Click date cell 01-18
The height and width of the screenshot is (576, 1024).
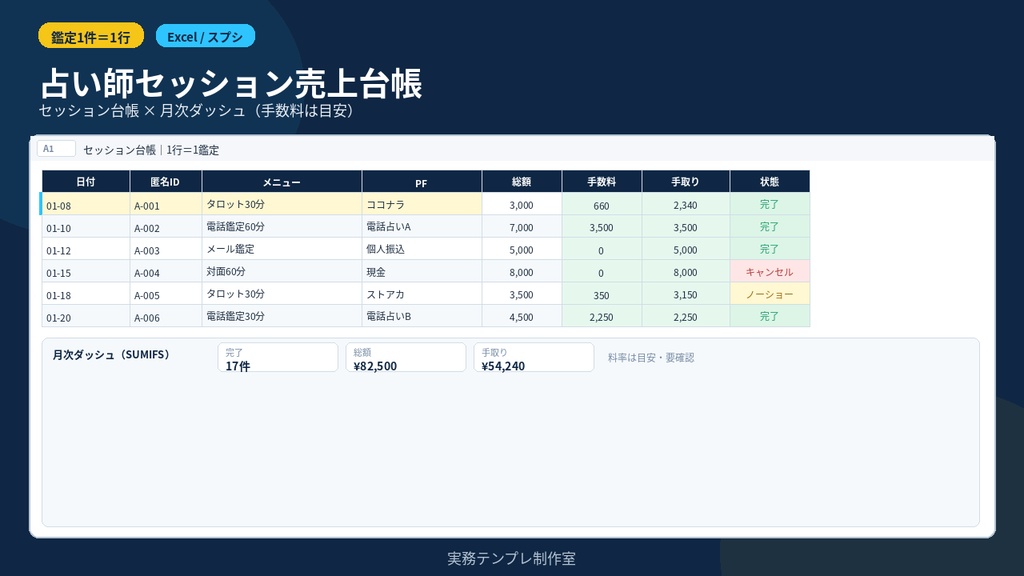[86, 295]
